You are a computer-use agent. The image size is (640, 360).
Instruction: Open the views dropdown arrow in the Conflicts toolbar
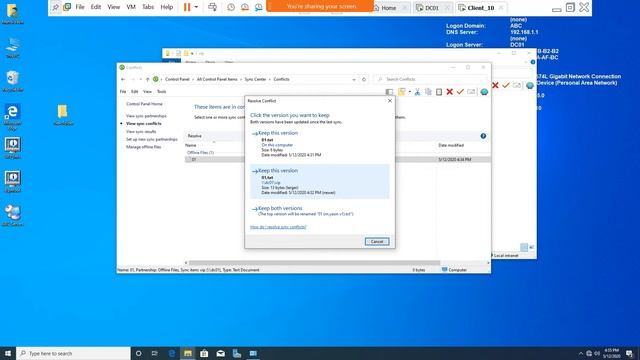point(410,92)
